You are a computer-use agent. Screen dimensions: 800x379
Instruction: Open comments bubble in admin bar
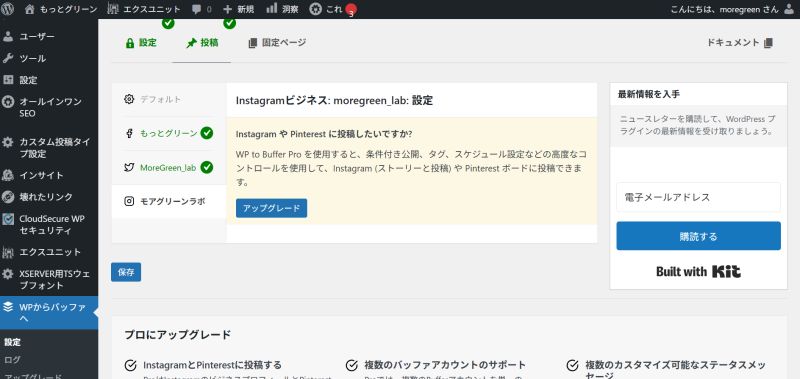click(202, 9)
